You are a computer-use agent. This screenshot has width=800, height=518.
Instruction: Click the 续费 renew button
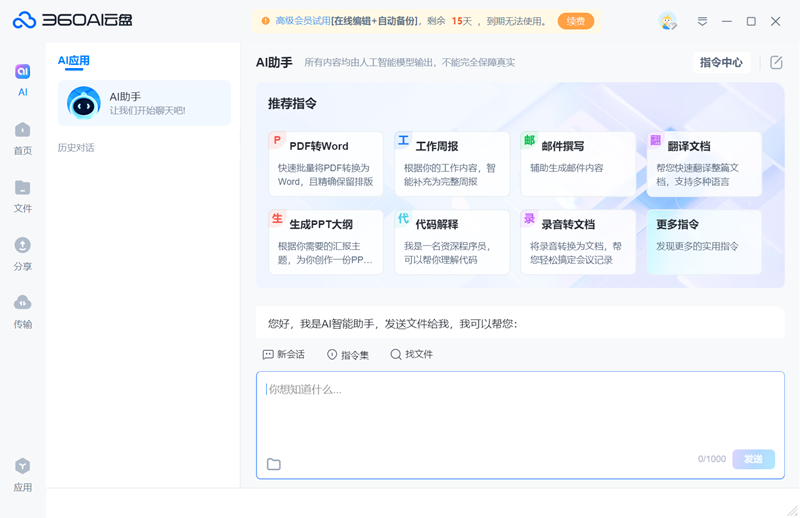tap(575, 21)
